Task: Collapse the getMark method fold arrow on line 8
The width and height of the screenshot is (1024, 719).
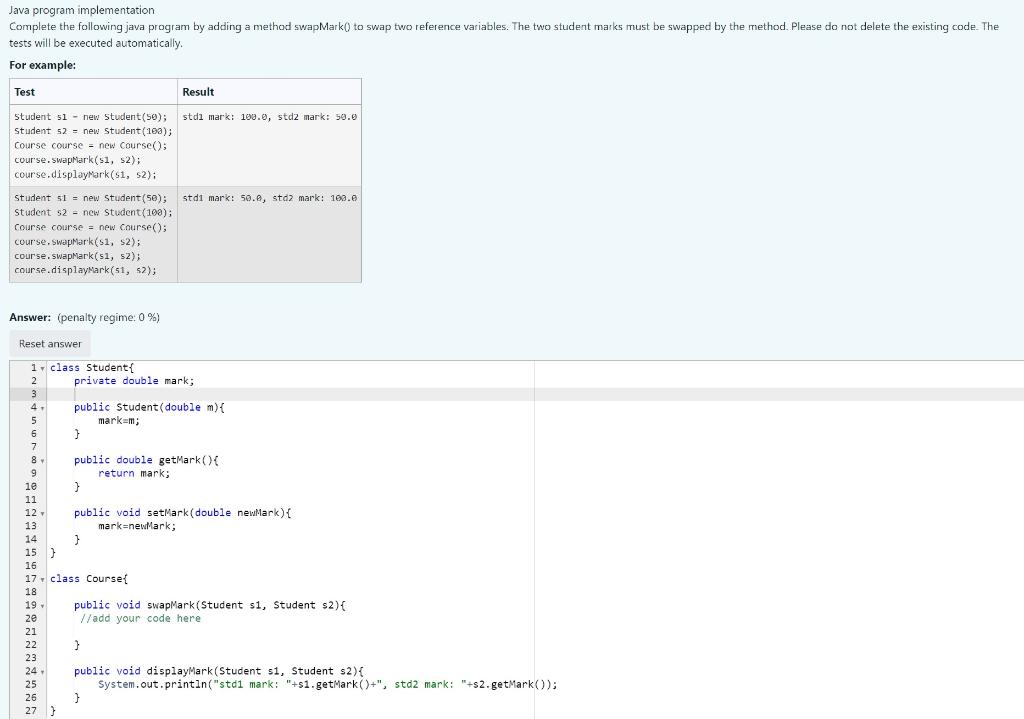Action: [x=42, y=460]
